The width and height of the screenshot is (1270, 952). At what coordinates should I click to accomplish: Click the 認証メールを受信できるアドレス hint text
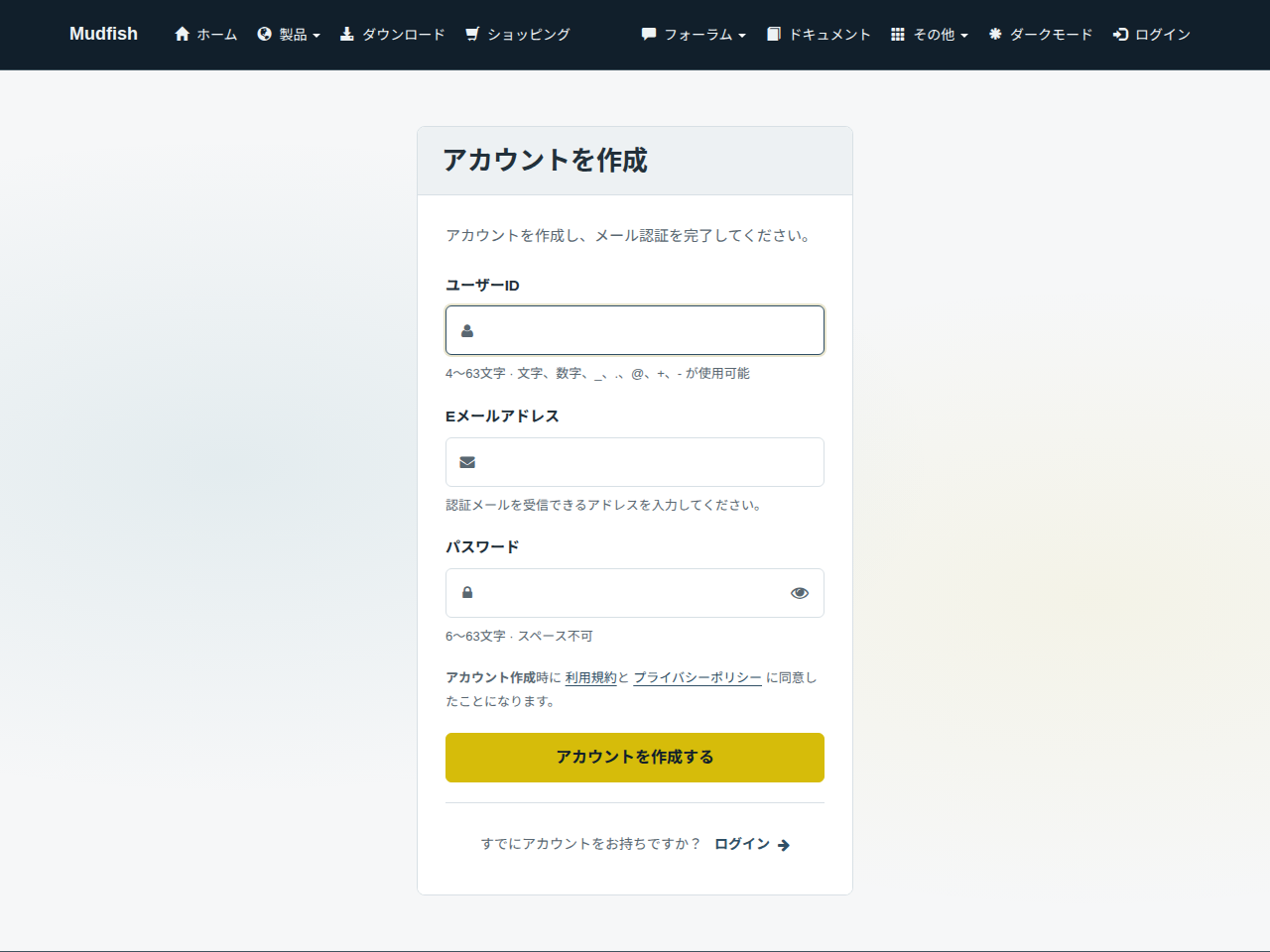[x=604, y=505]
